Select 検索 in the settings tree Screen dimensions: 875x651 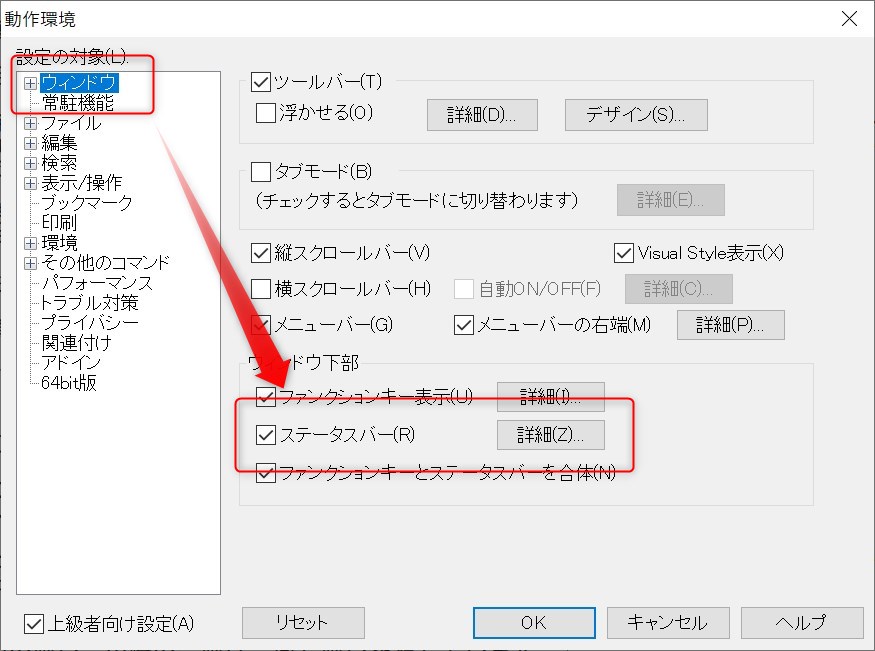click(x=59, y=163)
